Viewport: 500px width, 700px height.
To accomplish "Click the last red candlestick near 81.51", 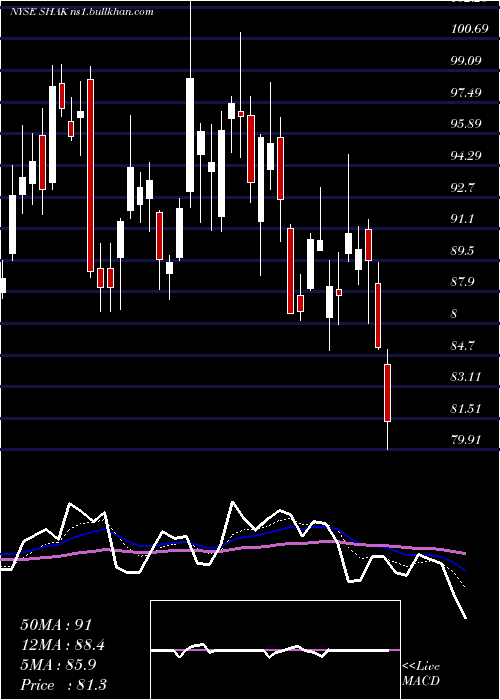I will (388, 393).
